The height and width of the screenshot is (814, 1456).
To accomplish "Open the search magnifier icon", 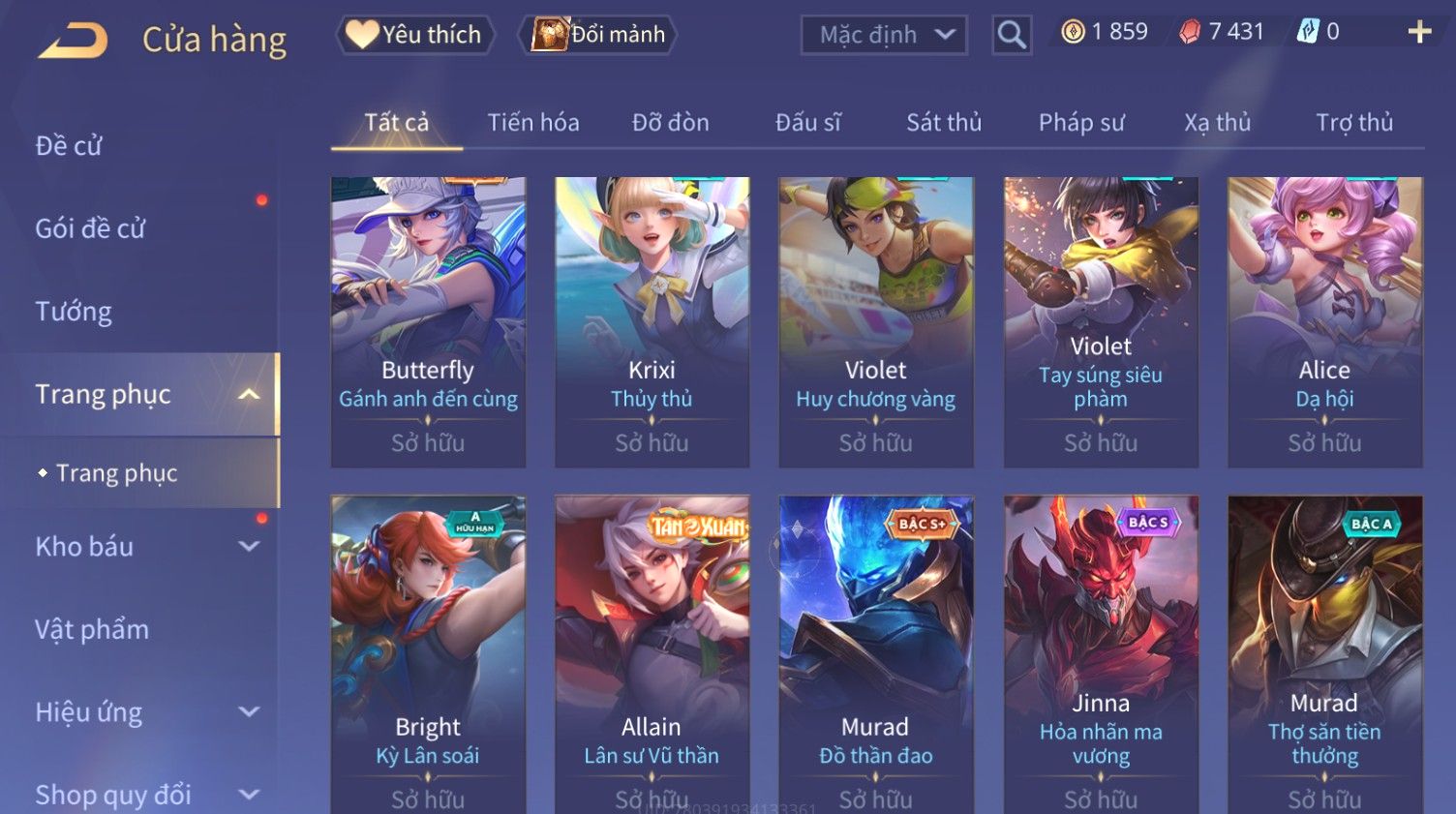I will coord(1012,35).
